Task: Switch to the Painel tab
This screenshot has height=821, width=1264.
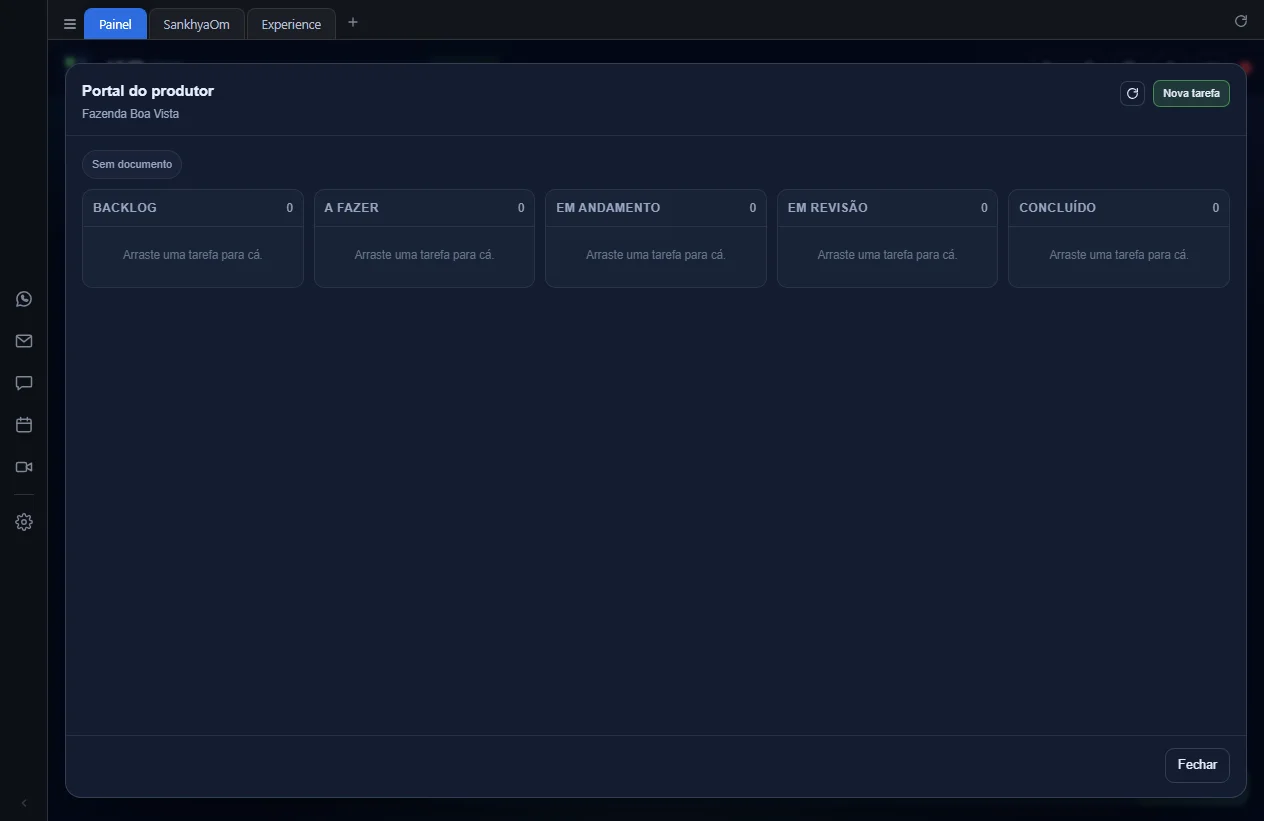Action: (115, 24)
